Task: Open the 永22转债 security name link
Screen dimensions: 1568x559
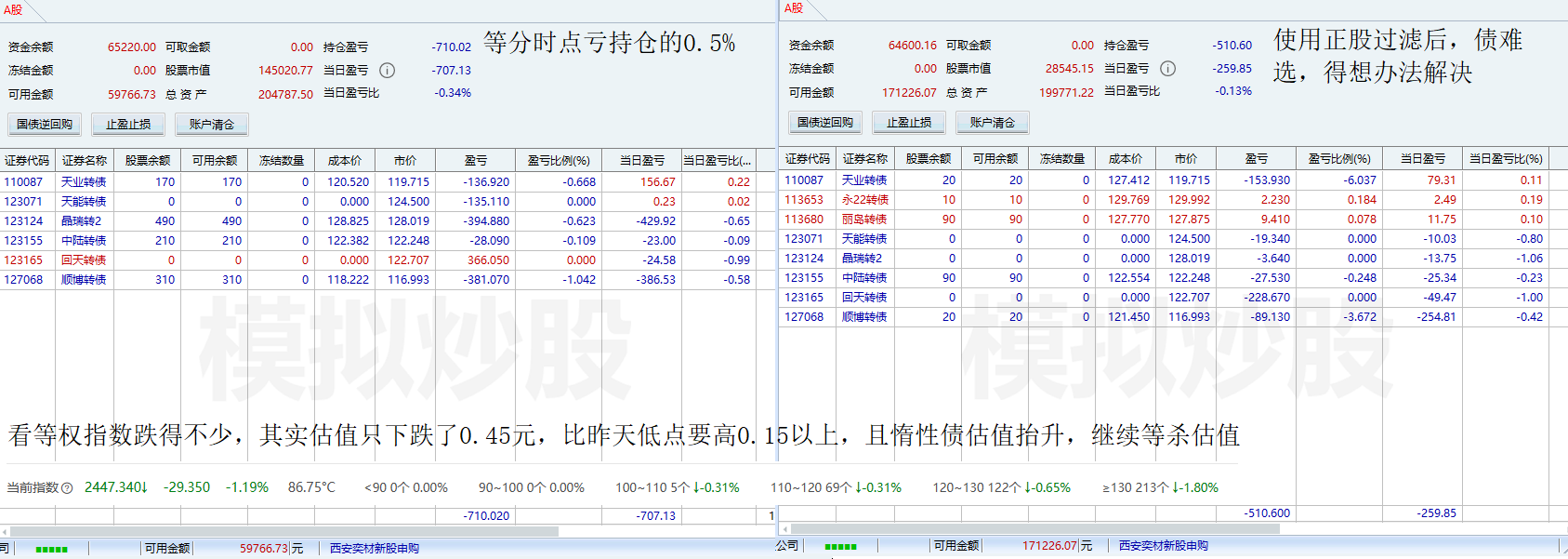Action: tap(864, 200)
